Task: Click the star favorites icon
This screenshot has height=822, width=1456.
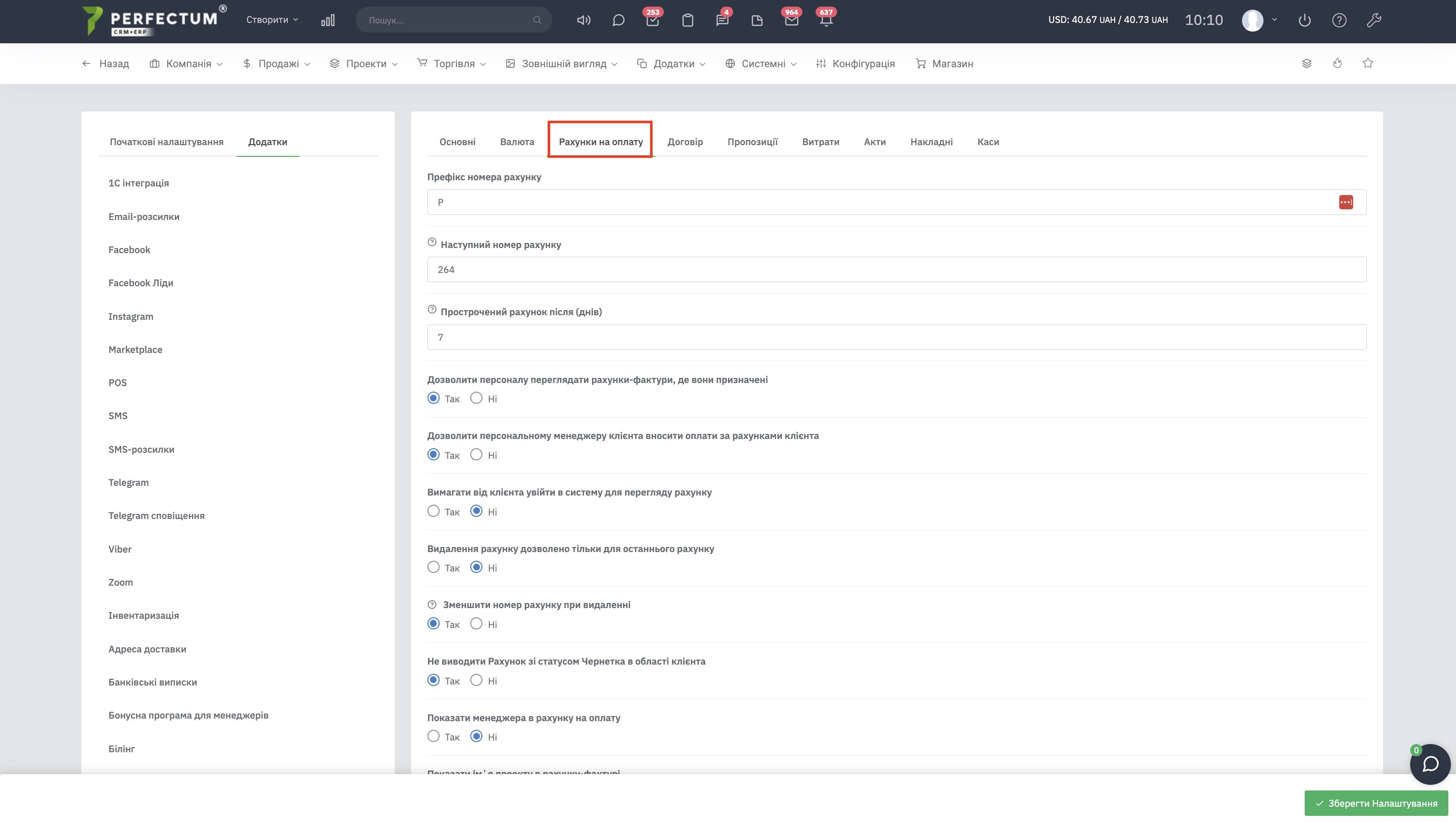Action: (x=1368, y=63)
